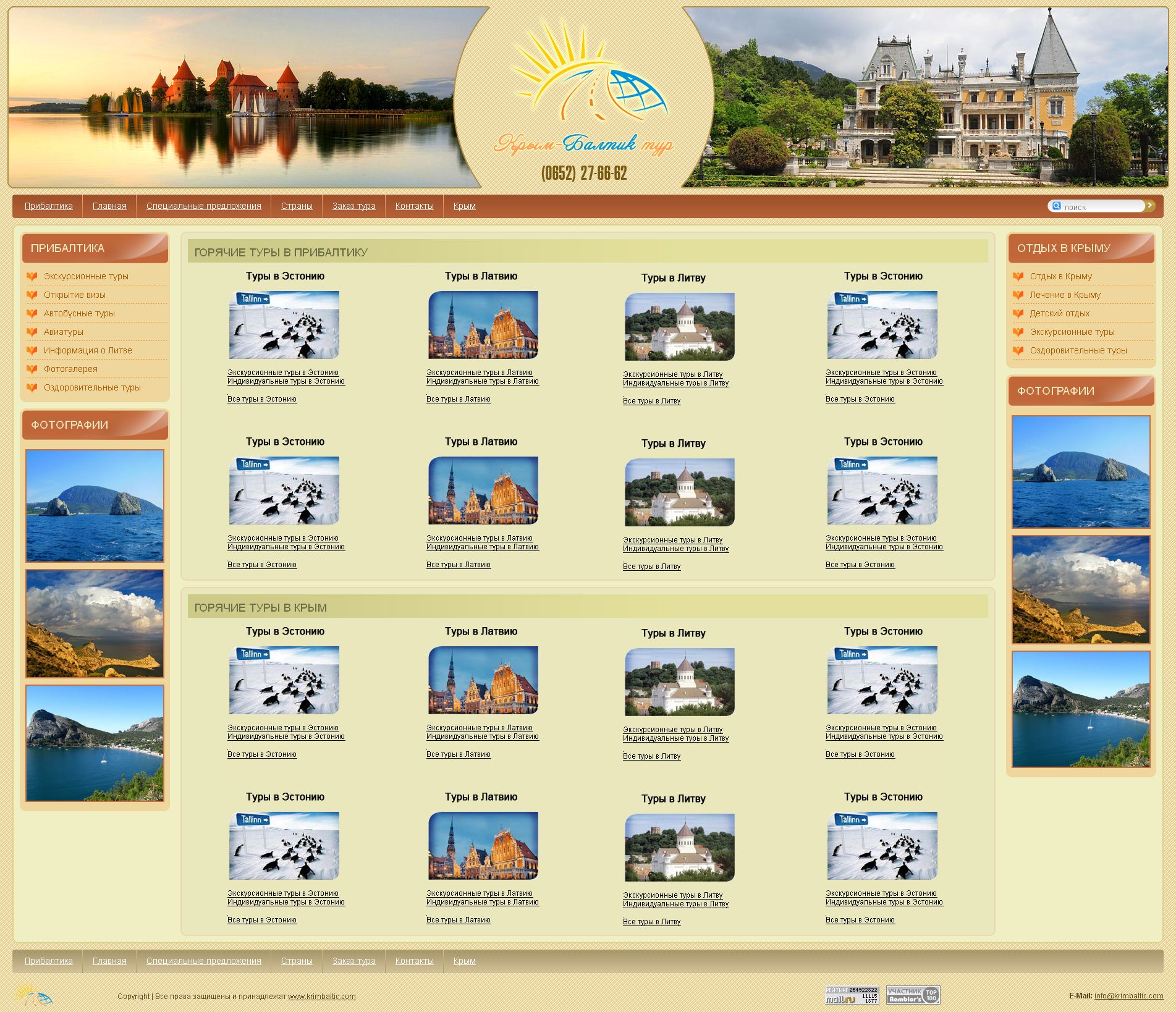The width and height of the screenshot is (1176, 1012).
Task: Open Контакты in the top navigation bar
Action: pyautogui.click(x=415, y=206)
